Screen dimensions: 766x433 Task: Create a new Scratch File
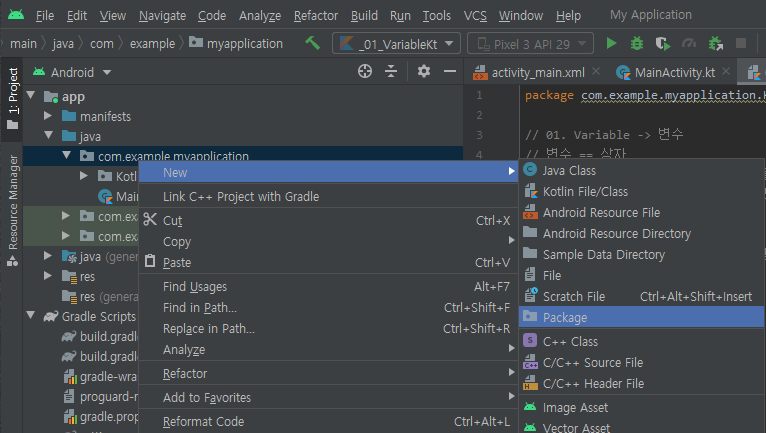pyautogui.click(x=641, y=297)
